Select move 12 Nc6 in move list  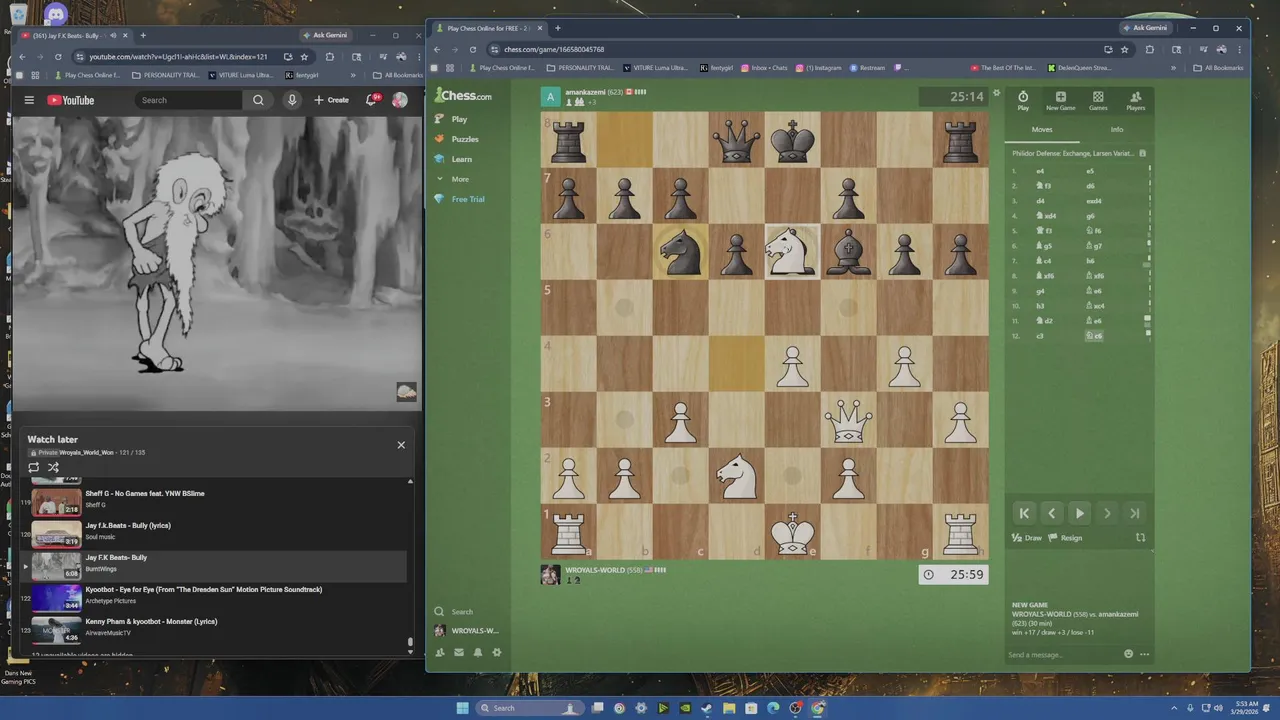click(x=1096, y=336)
